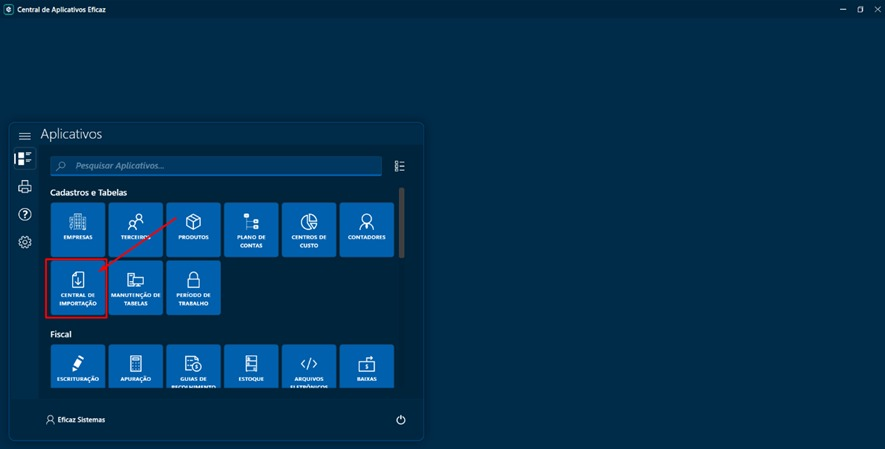The height and width of the screenshot is (449, 885).
Task: Open Período de Trabalho tile
Action: pos(193,288)
